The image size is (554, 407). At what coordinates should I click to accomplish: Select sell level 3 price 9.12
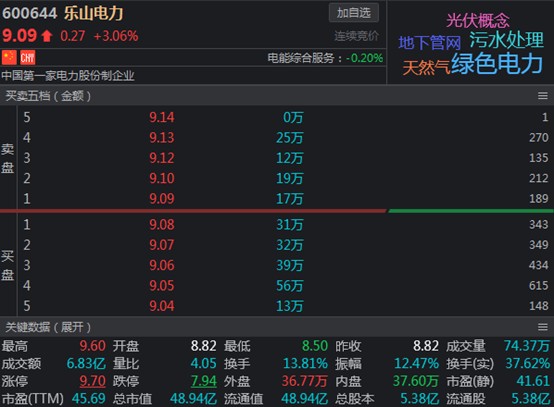click(x=162, y=158)
